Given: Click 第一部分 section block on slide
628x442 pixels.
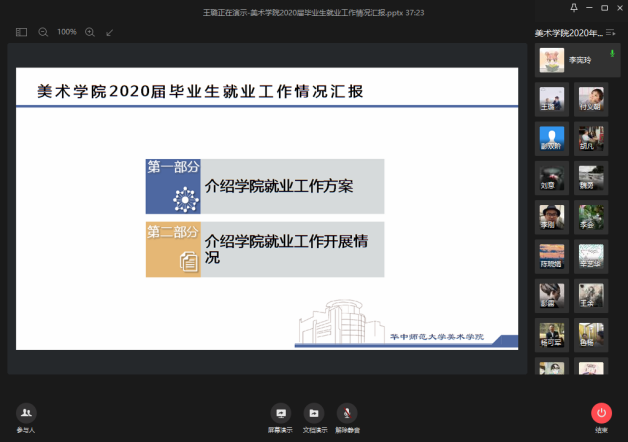Looking at the screenshot, I should pyautogui.click(x=173, y=187).
